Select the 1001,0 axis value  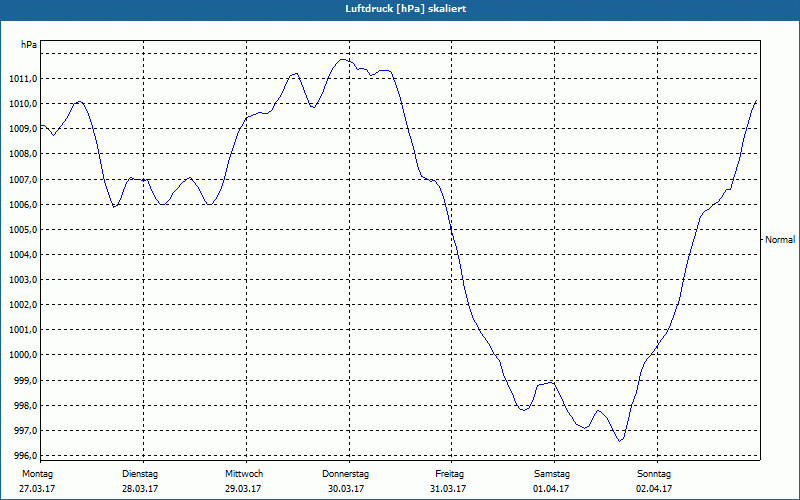[23, 330]
